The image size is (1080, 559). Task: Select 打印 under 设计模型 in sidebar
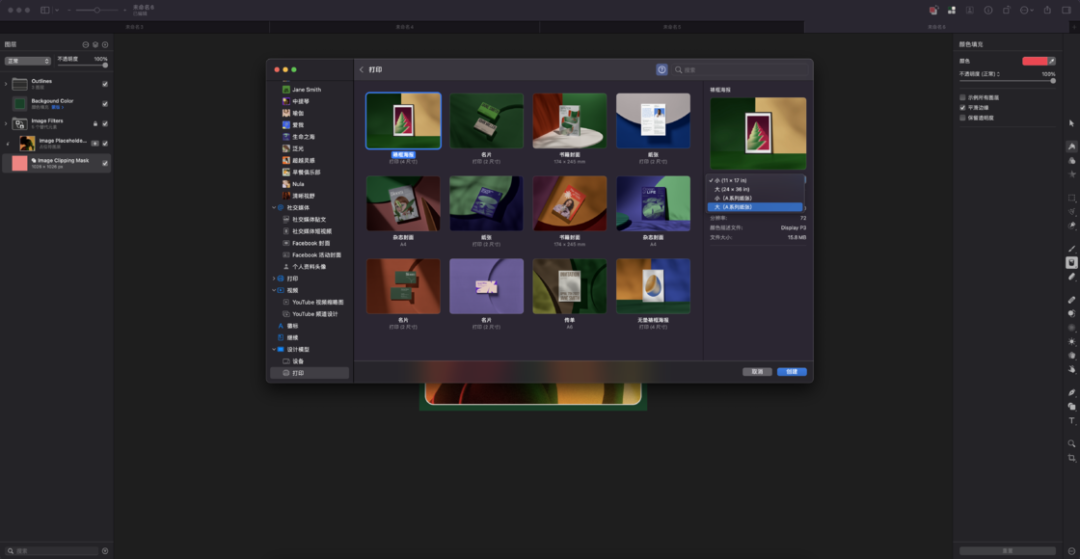pyautogui.click(x=309, y=372)
